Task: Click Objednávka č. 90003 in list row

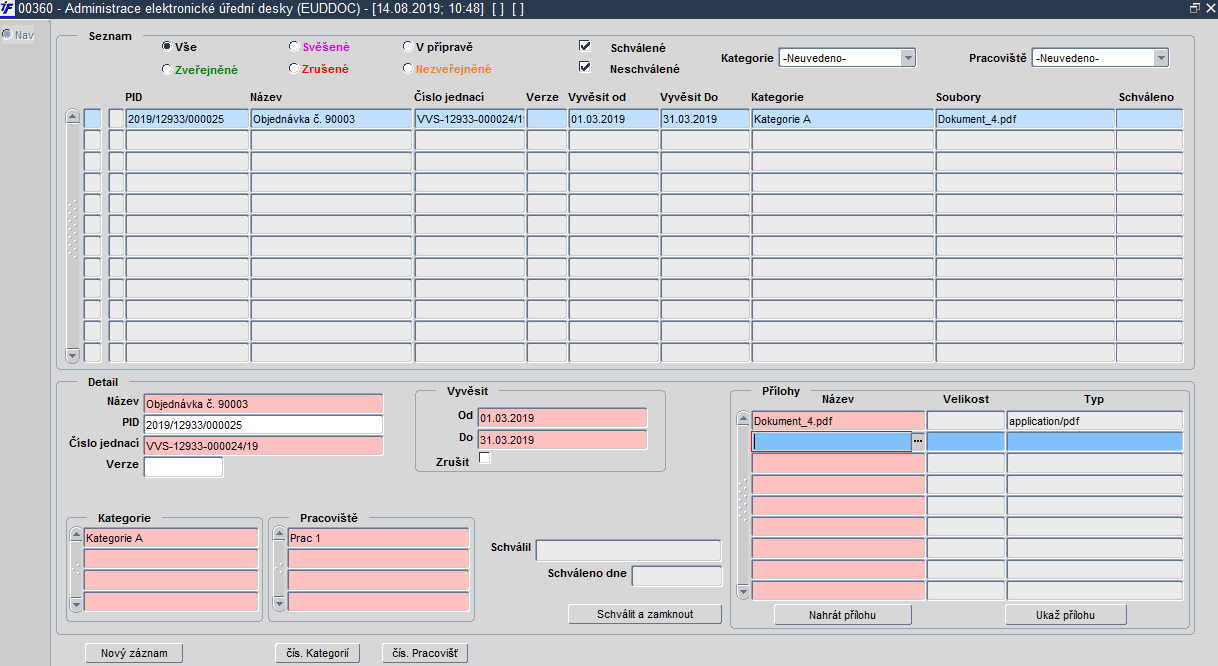Action: click(x=331, y=119)
